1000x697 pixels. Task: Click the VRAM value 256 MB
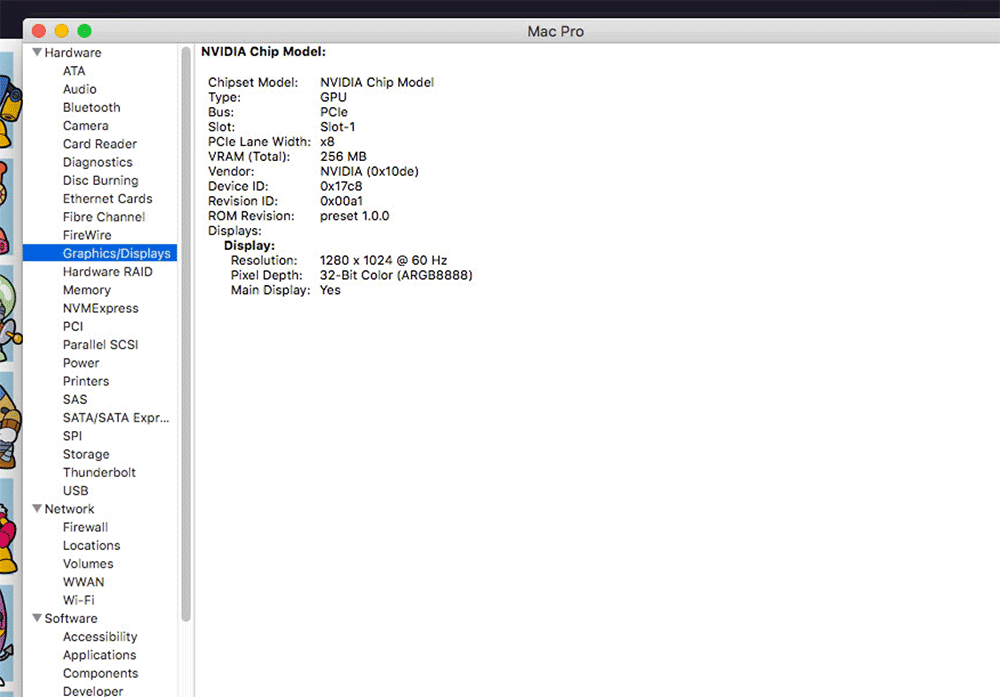(x=343, y=156)
